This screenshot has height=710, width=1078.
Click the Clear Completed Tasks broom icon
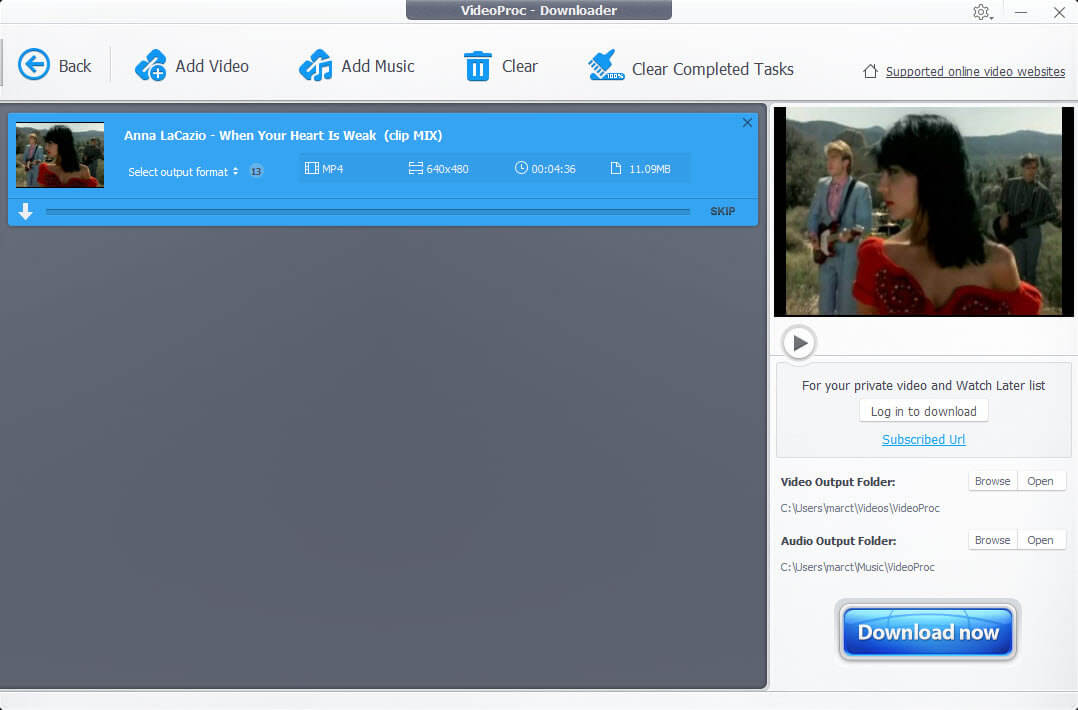[606, 65]
